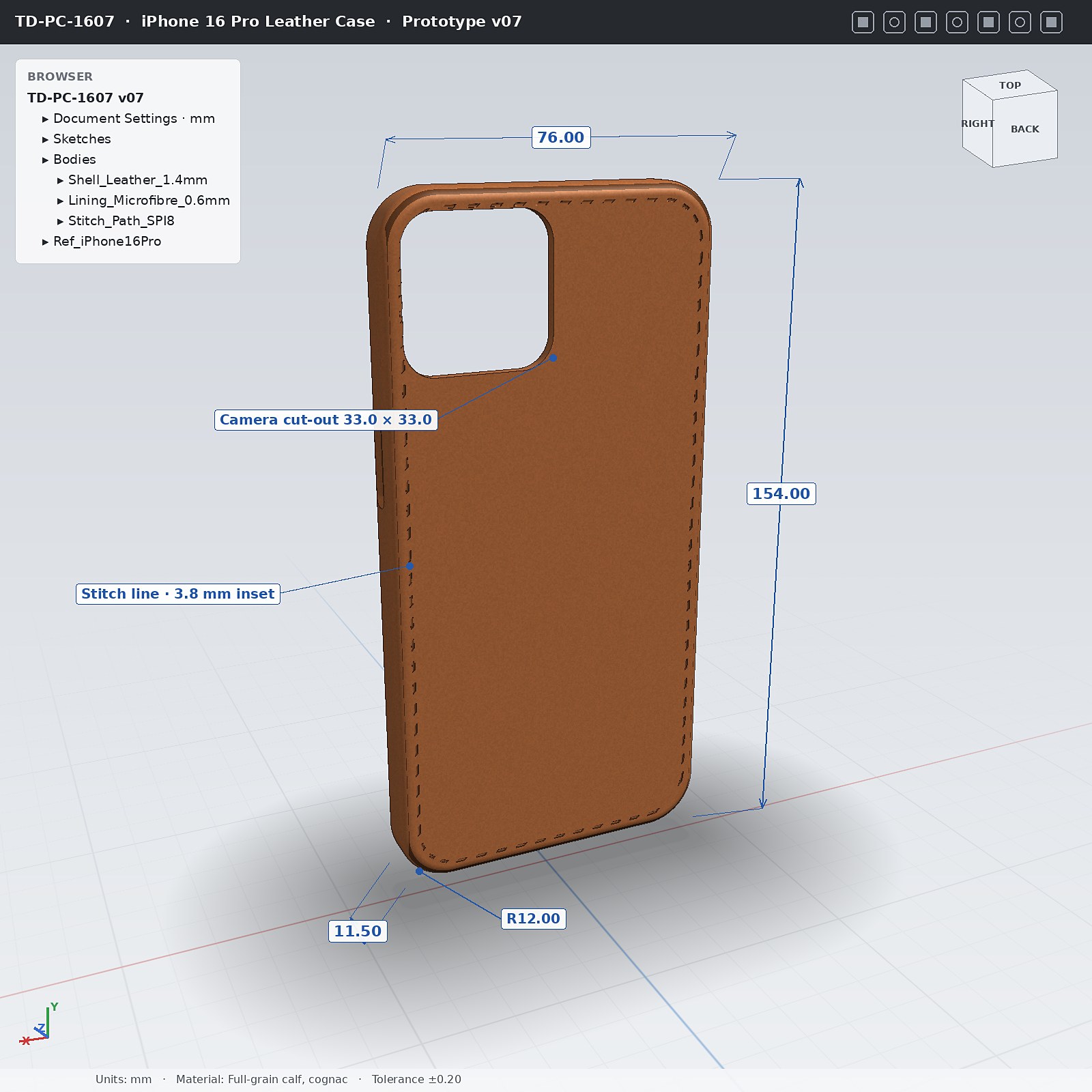Expand the Shell_Leather_1.4mm body arrow
This screenshot has width=1092, height=1092.
(x=60, y=180)
